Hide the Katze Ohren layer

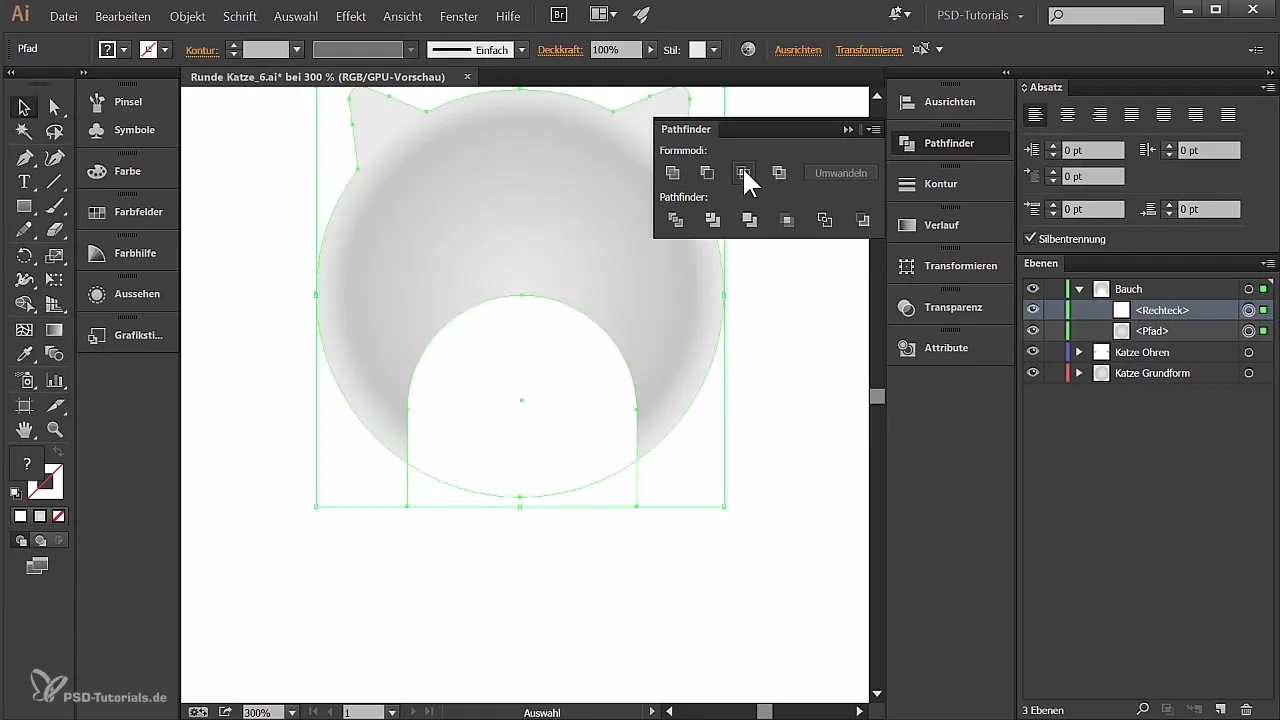1033,352
